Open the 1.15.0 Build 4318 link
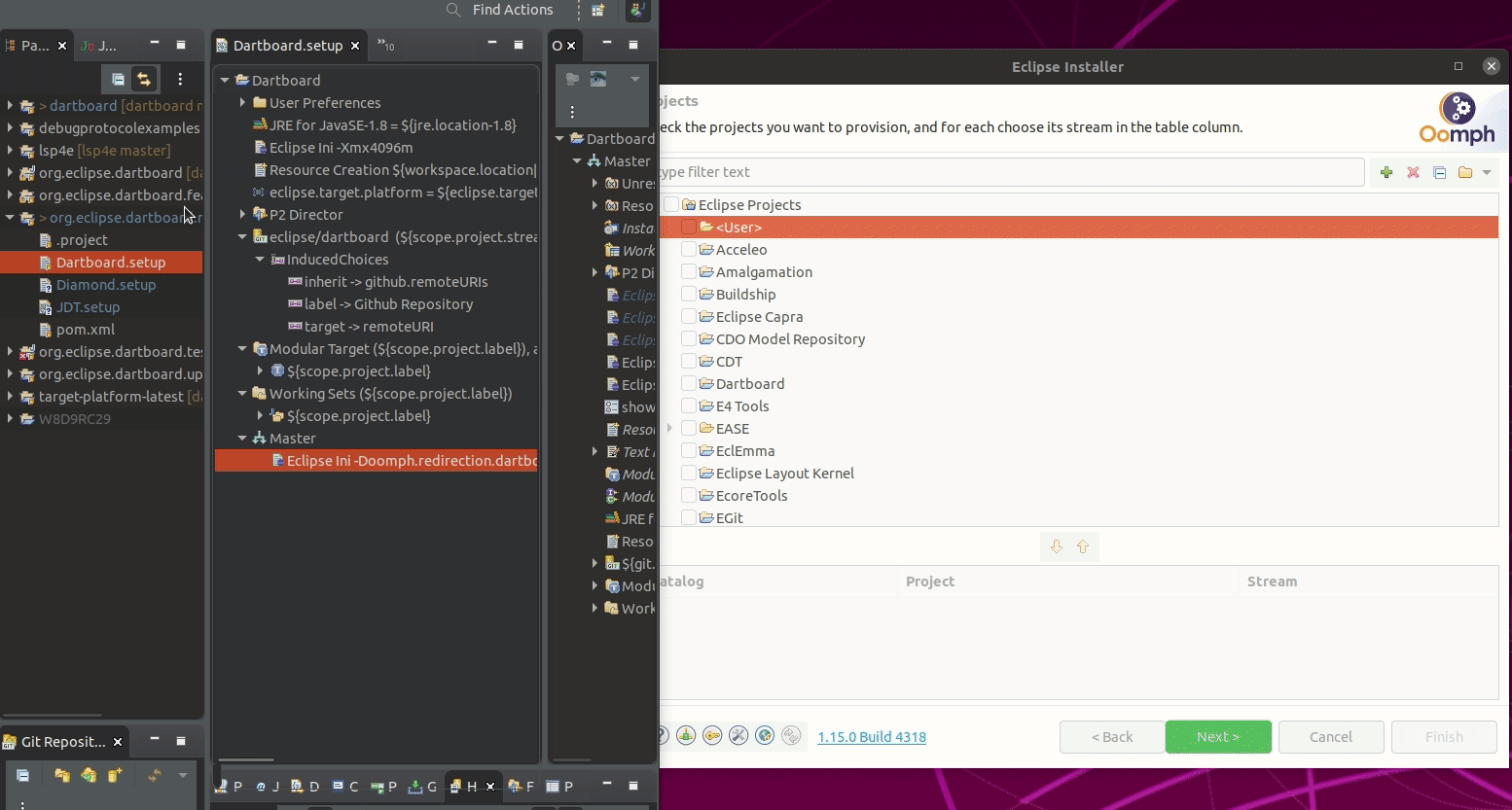Image resolution: width=1512 pixels, height=810 pixels. click(x=872, y=737)
